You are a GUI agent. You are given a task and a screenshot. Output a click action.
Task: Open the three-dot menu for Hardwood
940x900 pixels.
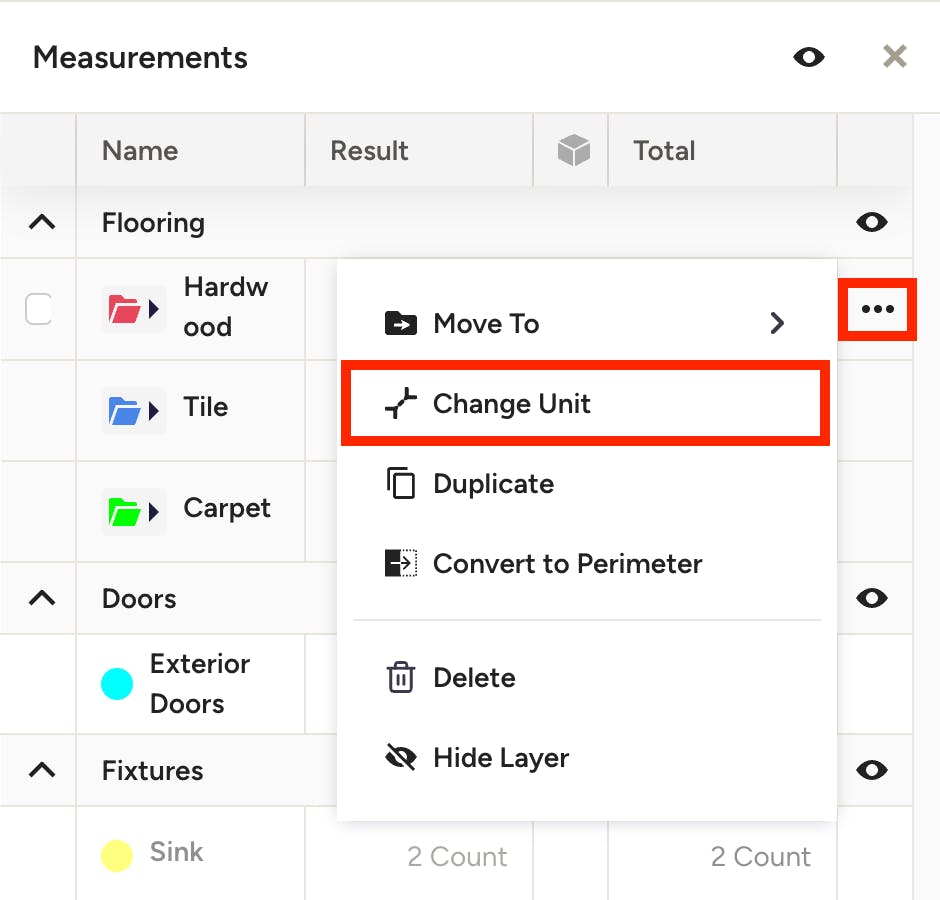(x=877, y=309)
